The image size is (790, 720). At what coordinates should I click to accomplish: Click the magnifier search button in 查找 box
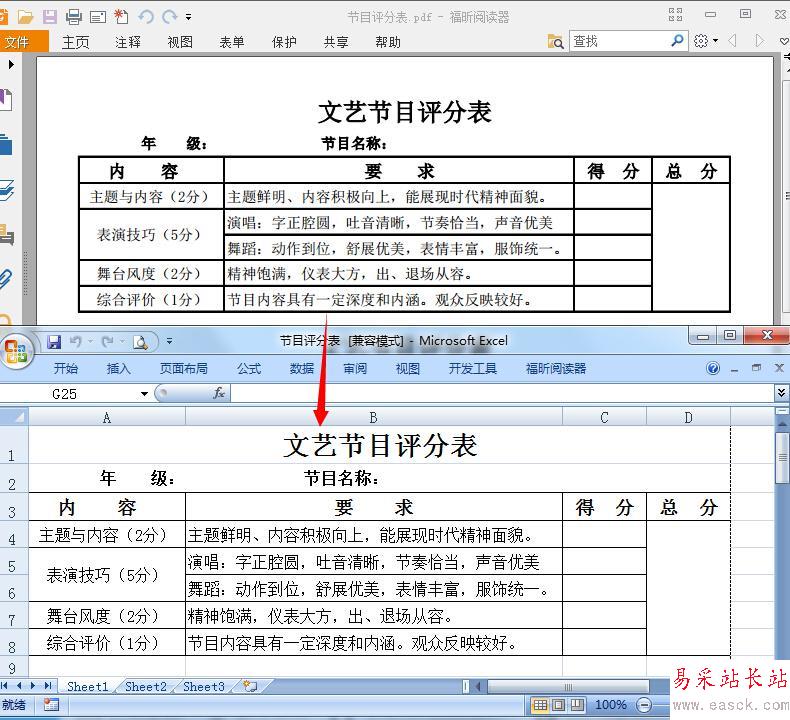(x=678, y=40)
